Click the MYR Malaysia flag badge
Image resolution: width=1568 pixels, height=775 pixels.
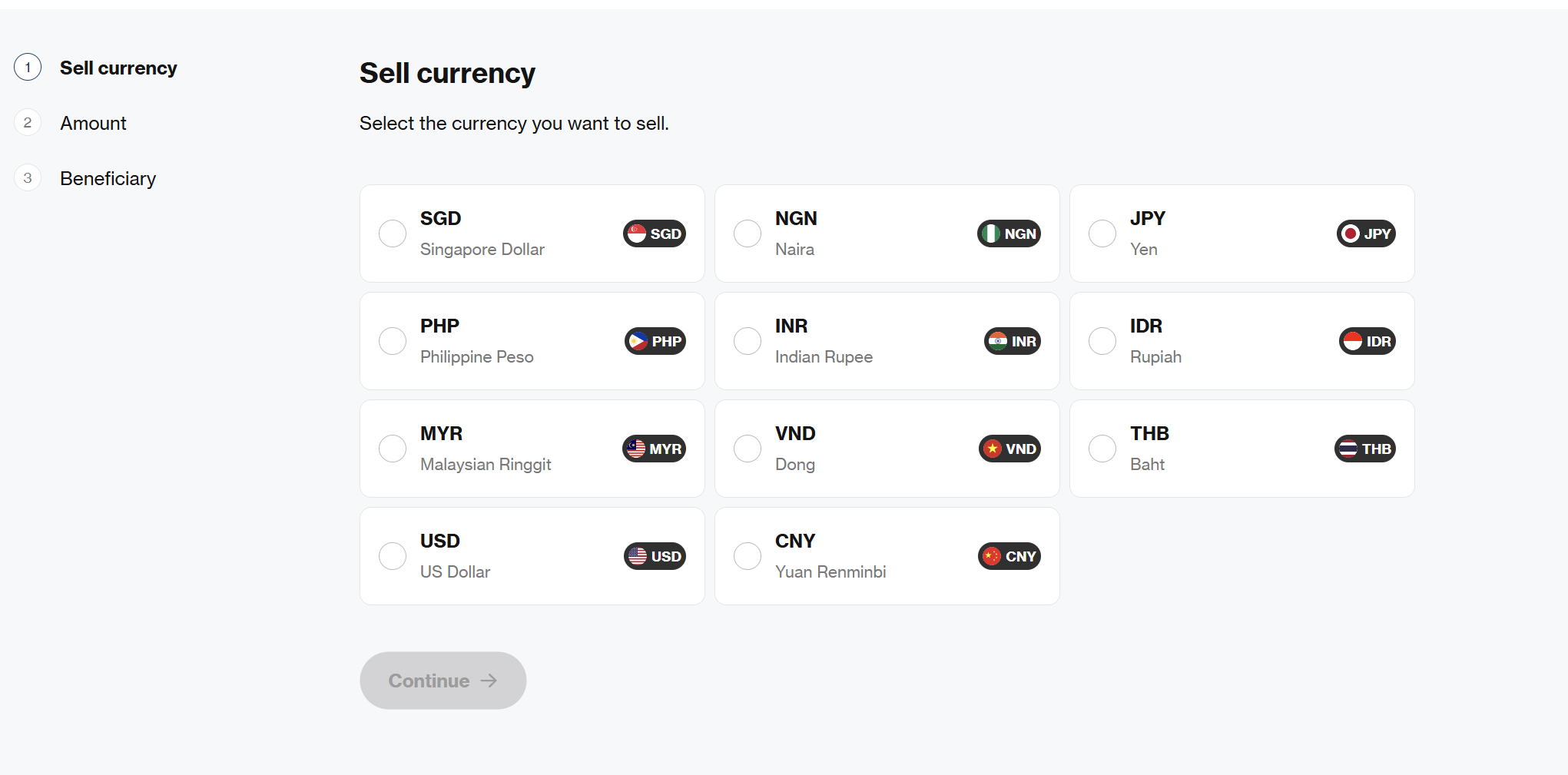point(654,449)
